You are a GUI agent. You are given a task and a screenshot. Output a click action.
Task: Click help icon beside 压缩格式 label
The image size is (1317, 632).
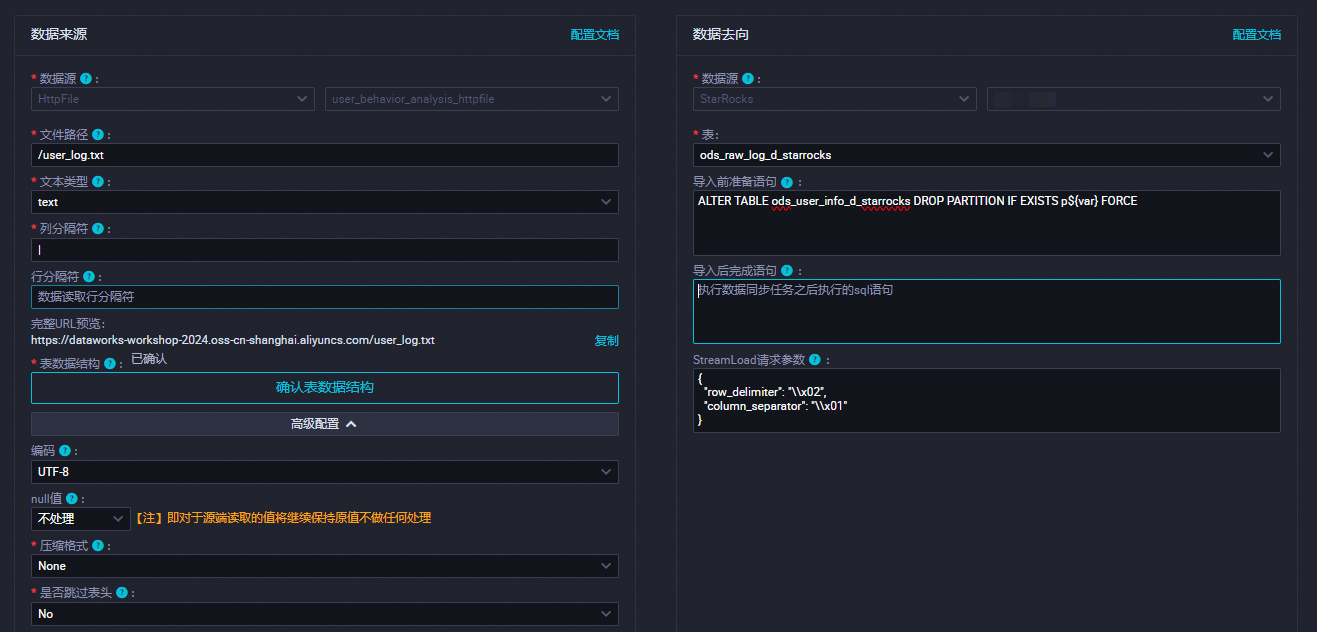tap(98, 546)
